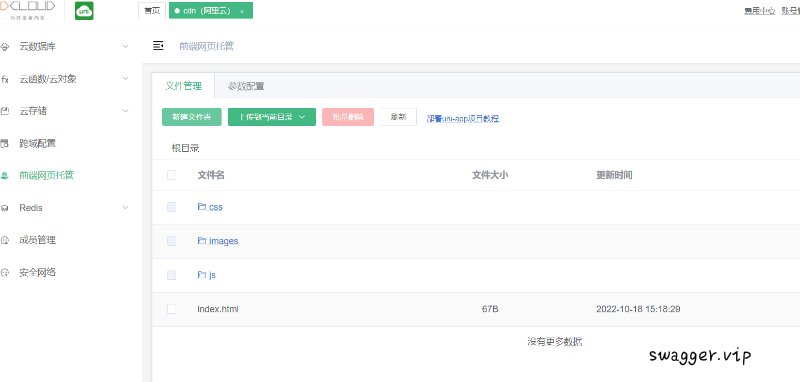This screenshot has width=800, height=382.
Task: Click the 成员管理 sidebar icon
Action: pos(5,240)
